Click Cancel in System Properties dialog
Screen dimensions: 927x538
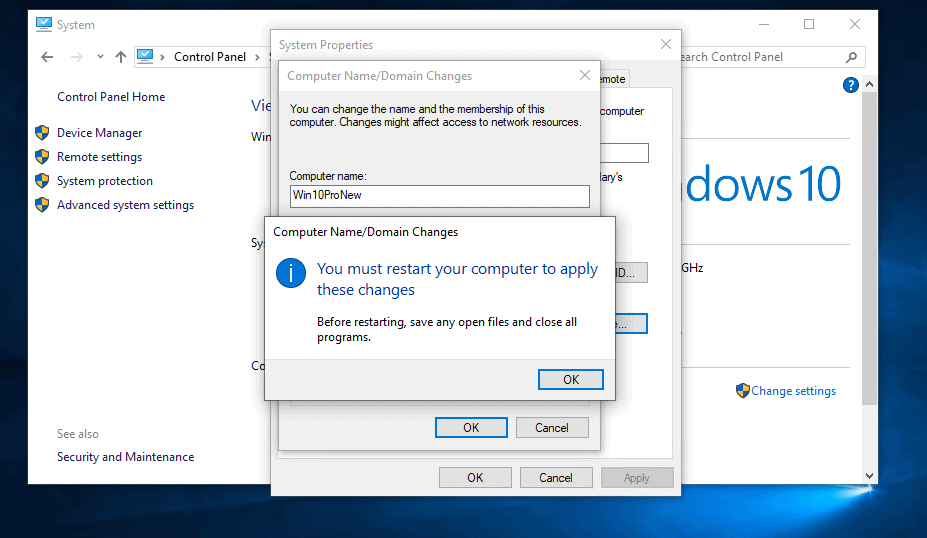pyautogui.click(x=556, y=478)
